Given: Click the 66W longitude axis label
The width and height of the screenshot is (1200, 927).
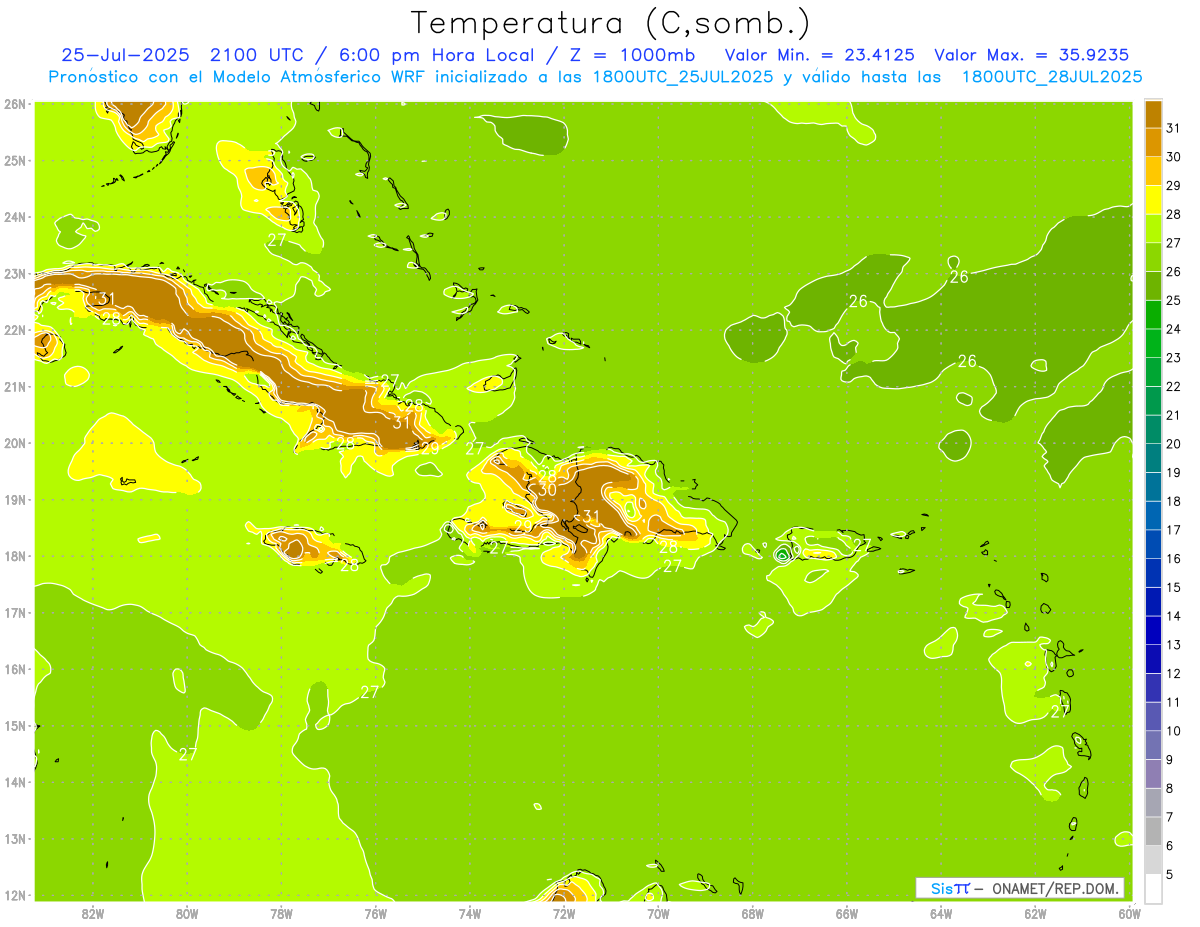Looking at the screenshot, I should pos(847,913).
